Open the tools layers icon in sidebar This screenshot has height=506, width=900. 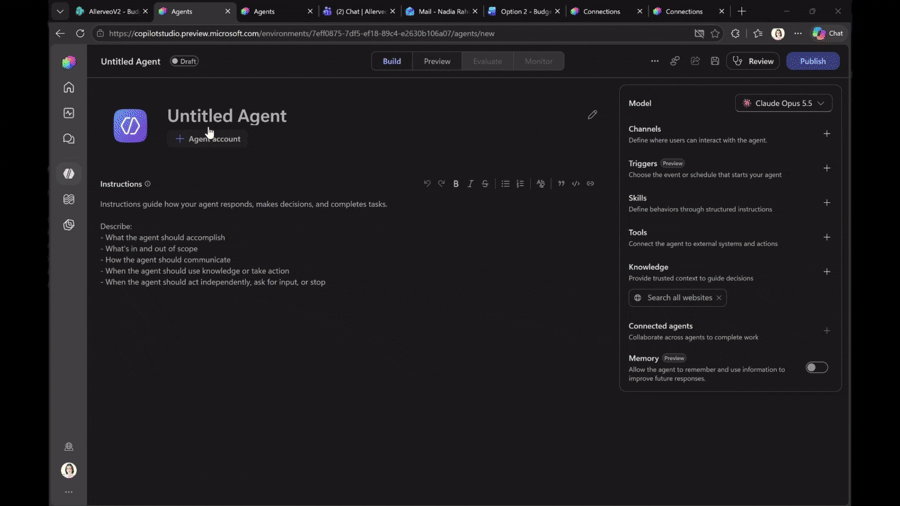69,225
